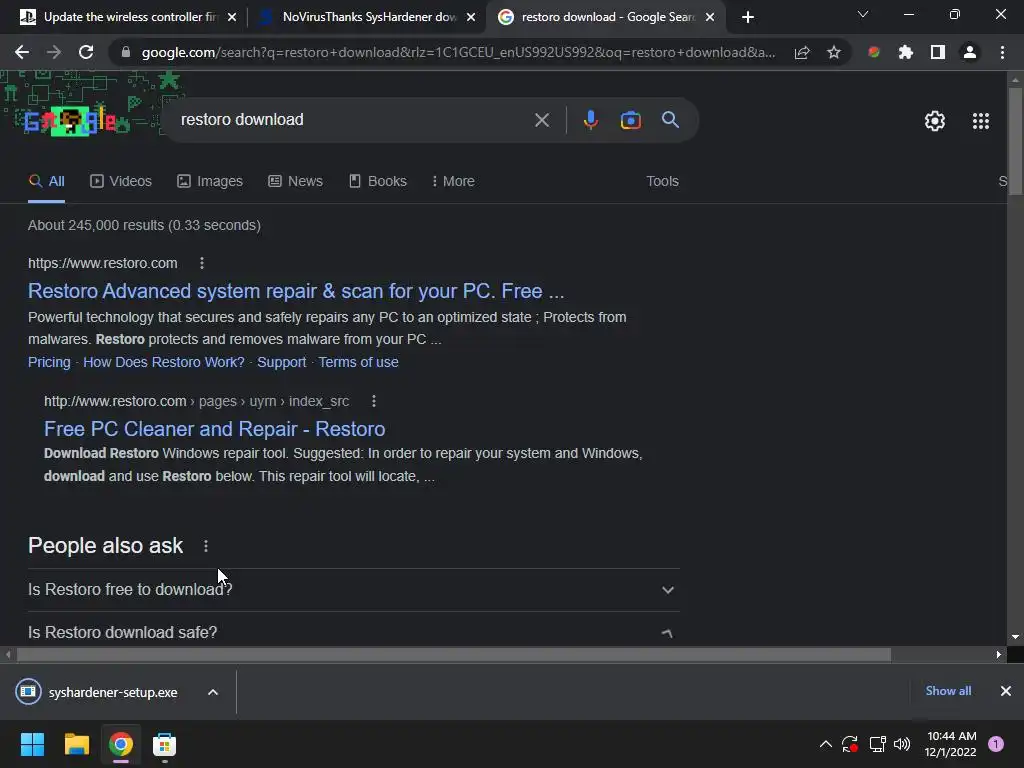Viewport: 1024px width, 768px height.
Task: Open syshardener-setup.exe download options arrow
Action: pyautogui.click(x=213, y=692)
